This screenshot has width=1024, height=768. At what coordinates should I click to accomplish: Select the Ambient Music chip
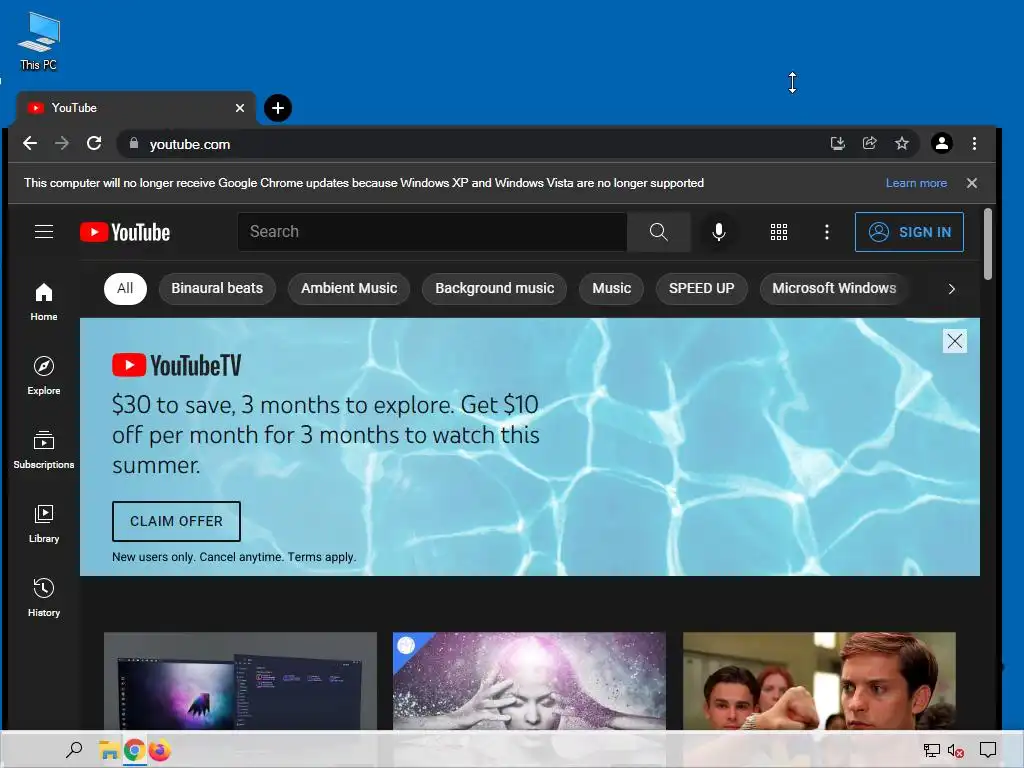pyautogui.click(x=349, y=289)
